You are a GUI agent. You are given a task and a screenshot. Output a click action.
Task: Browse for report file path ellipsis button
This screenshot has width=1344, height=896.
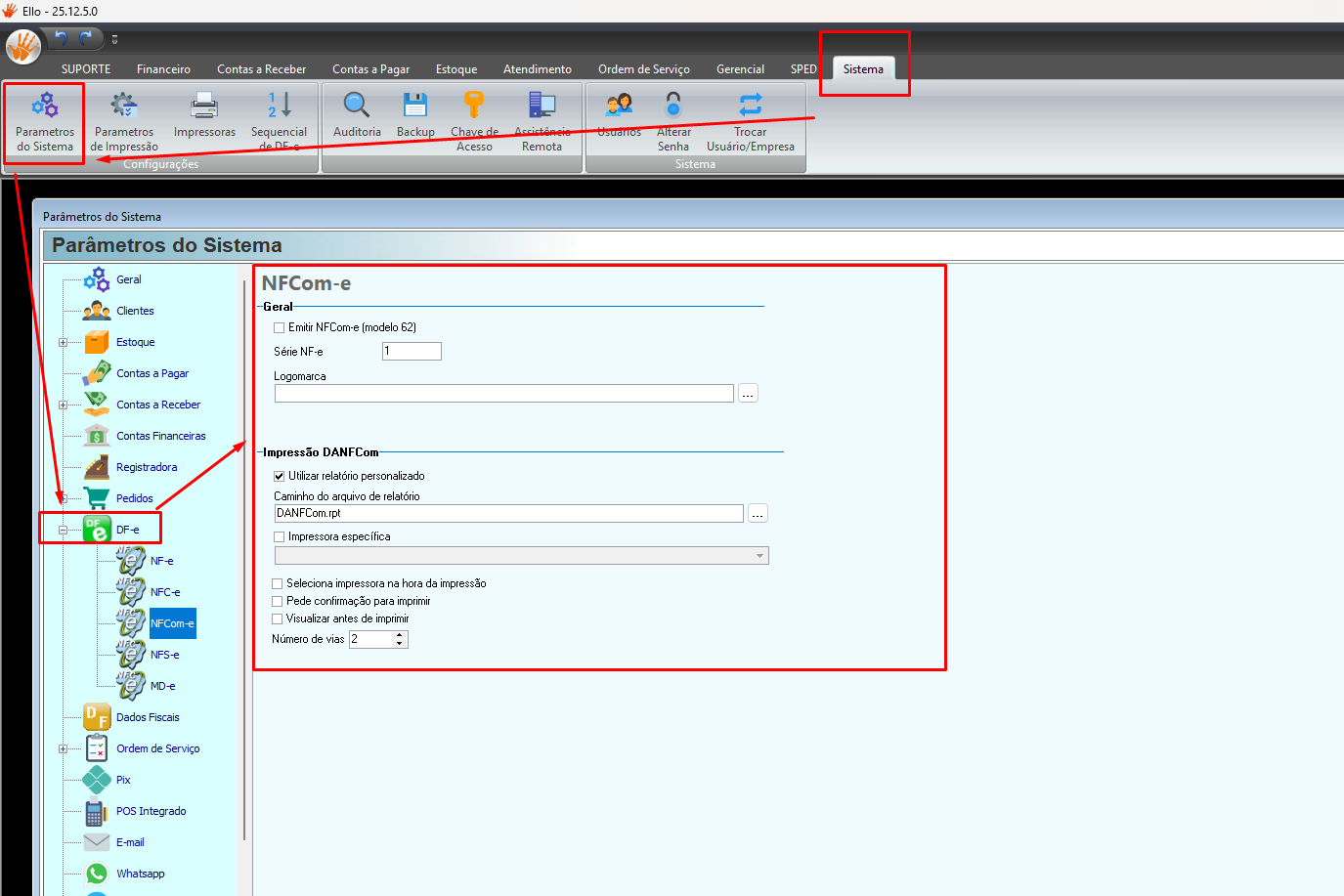(758, 514)
